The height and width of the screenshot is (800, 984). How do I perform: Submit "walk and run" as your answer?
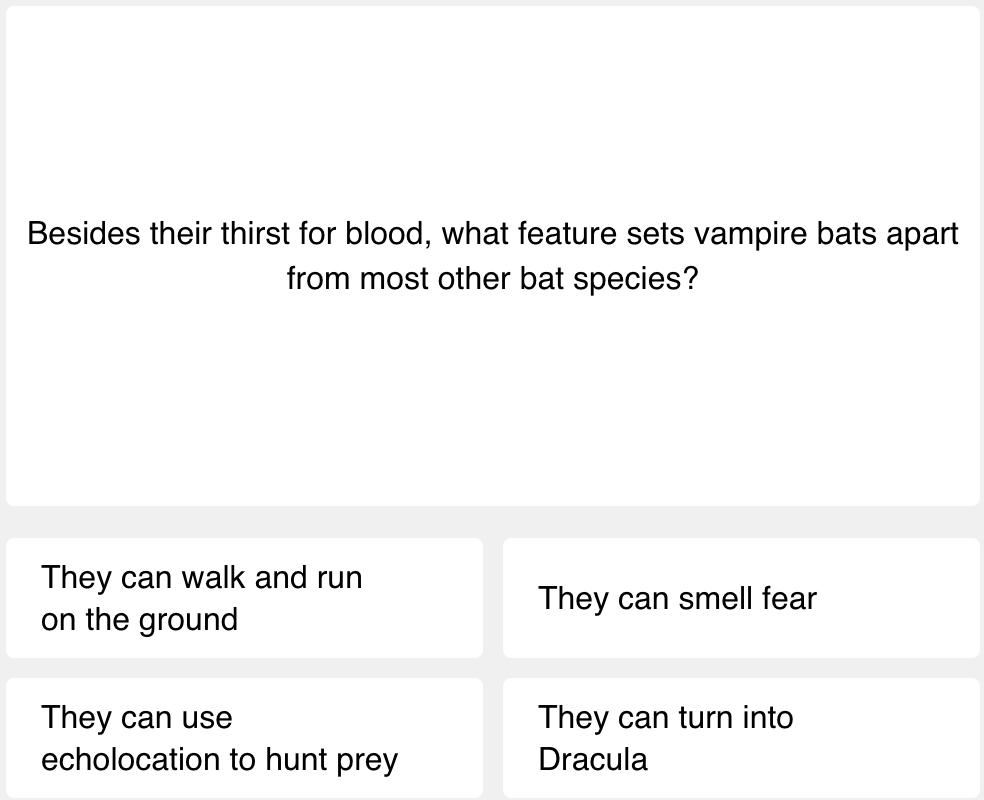[x=244, y=598]
